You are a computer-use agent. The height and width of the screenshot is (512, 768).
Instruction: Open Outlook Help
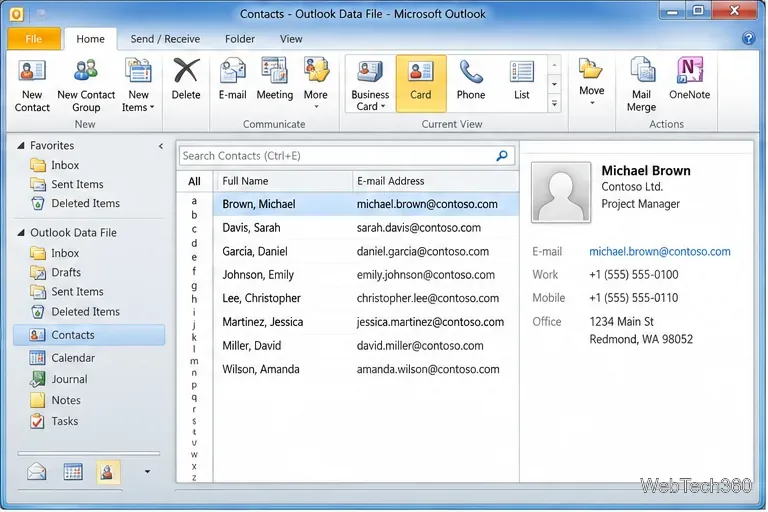pyautogui.click(x=748, y=38)
